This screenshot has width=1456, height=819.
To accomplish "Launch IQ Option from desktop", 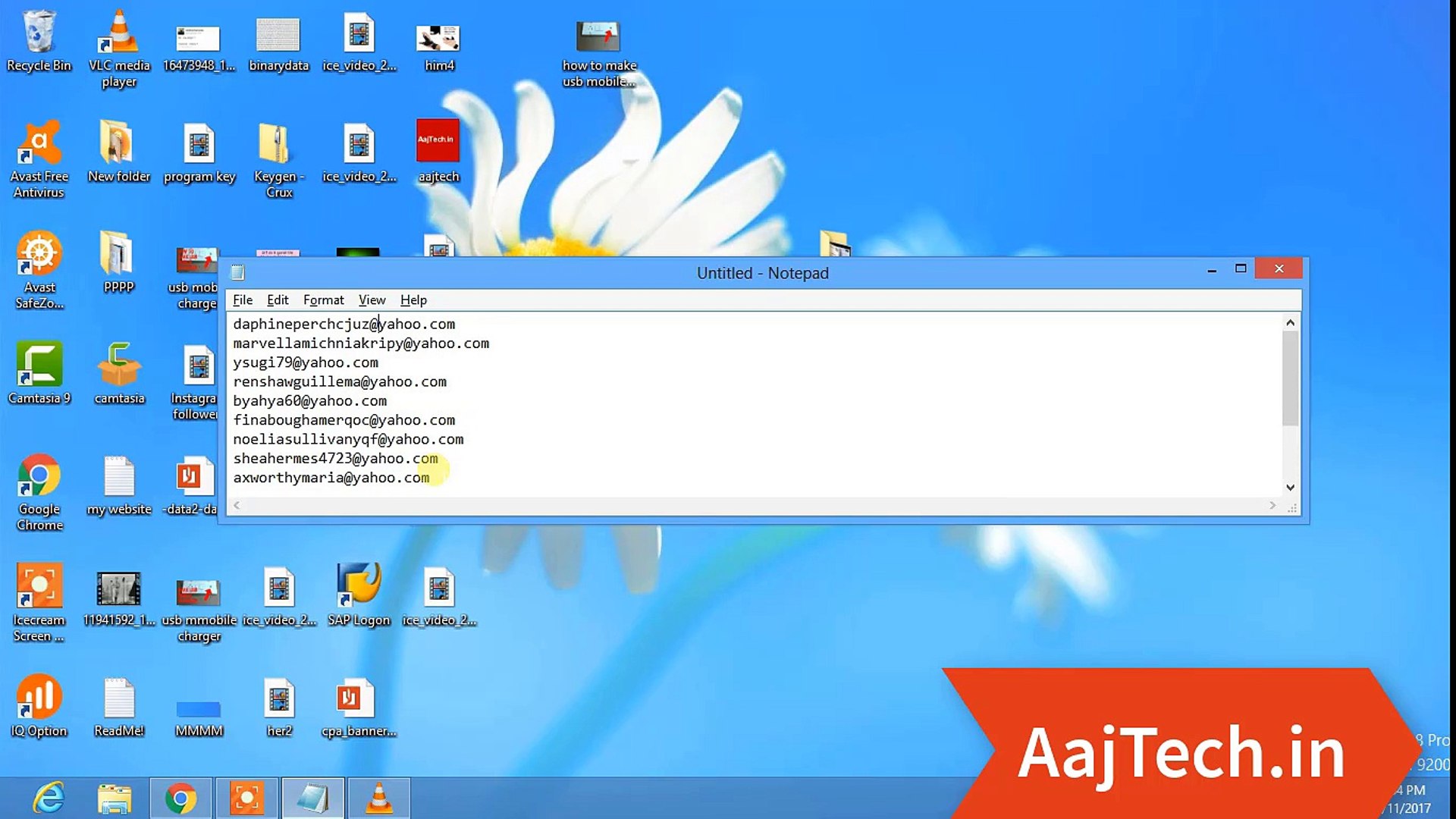I will tap(39, 694).
